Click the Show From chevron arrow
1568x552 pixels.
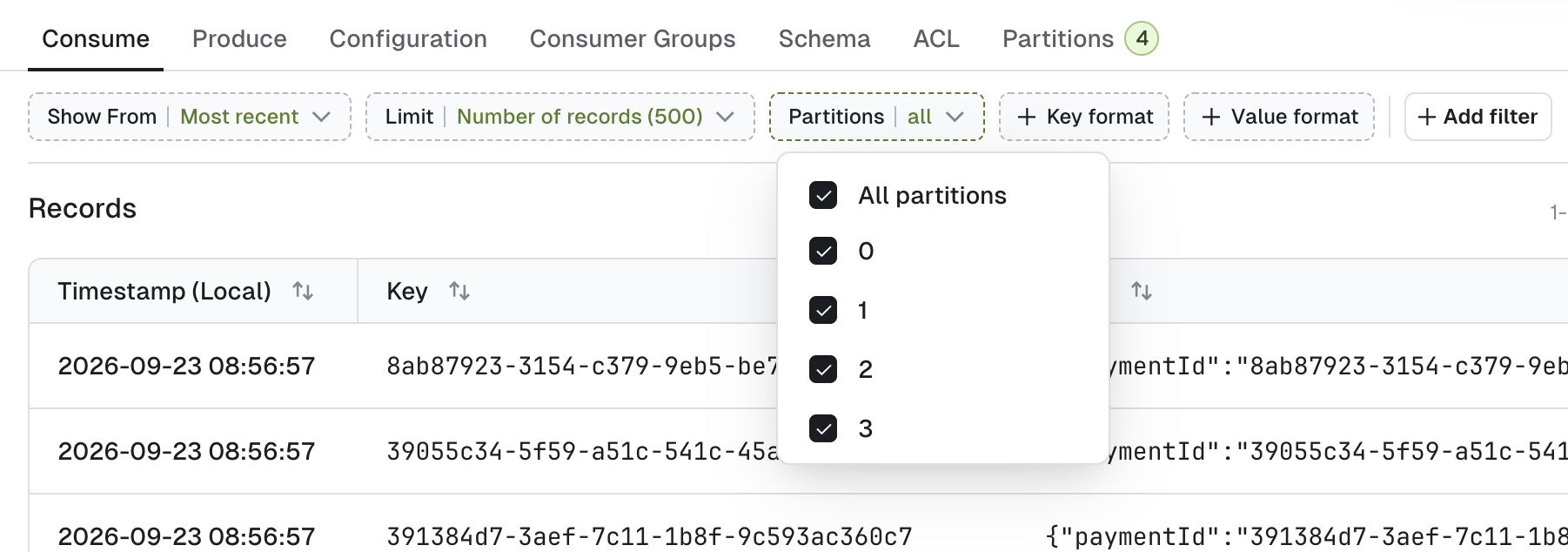(321, 117)
